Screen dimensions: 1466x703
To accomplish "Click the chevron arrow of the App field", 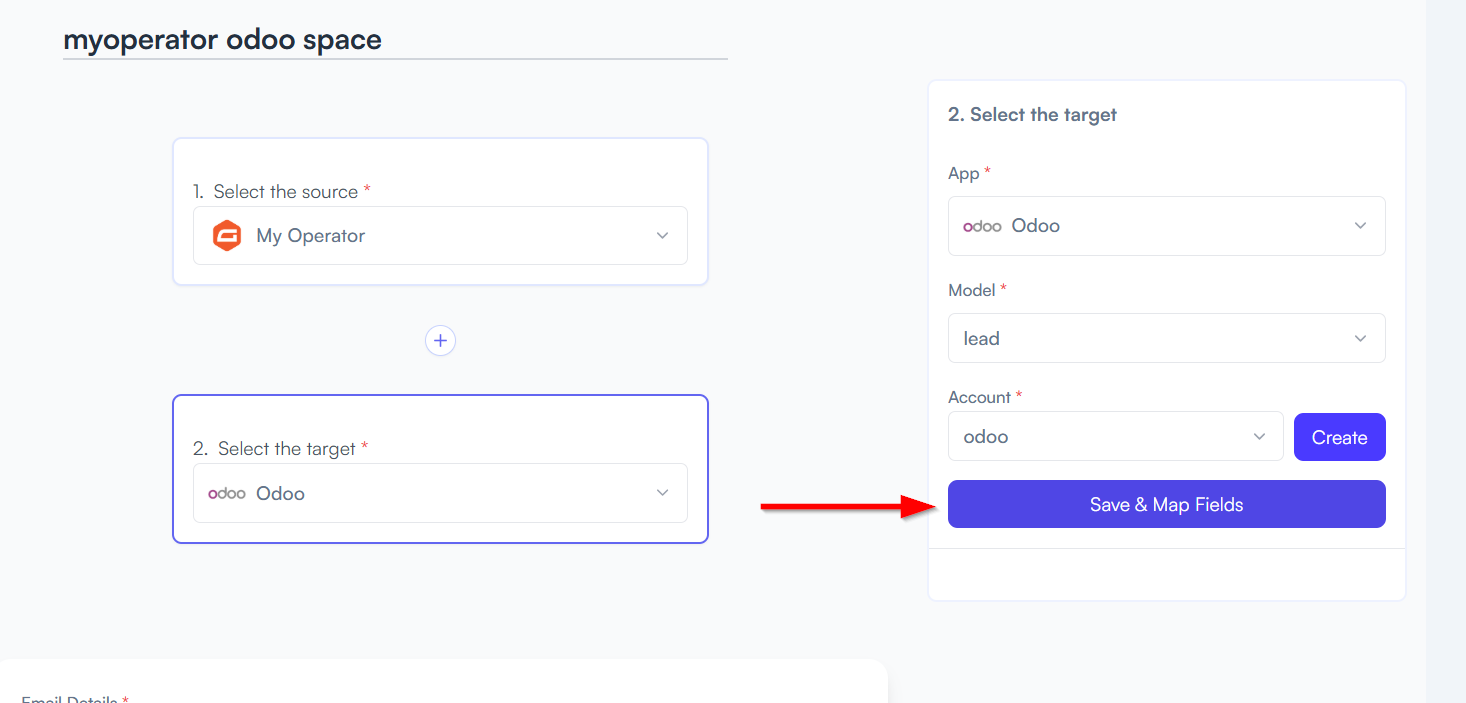I will click(1360, 226).
